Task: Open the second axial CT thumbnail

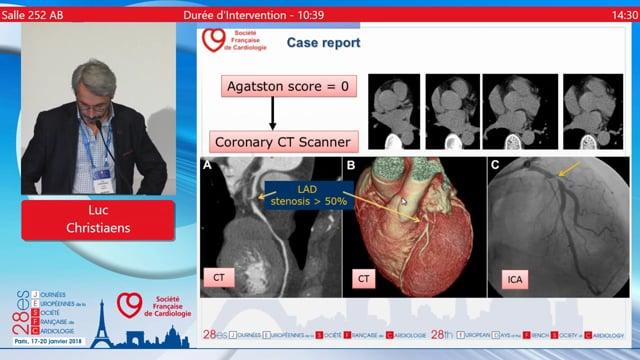Action: point(453,111)
